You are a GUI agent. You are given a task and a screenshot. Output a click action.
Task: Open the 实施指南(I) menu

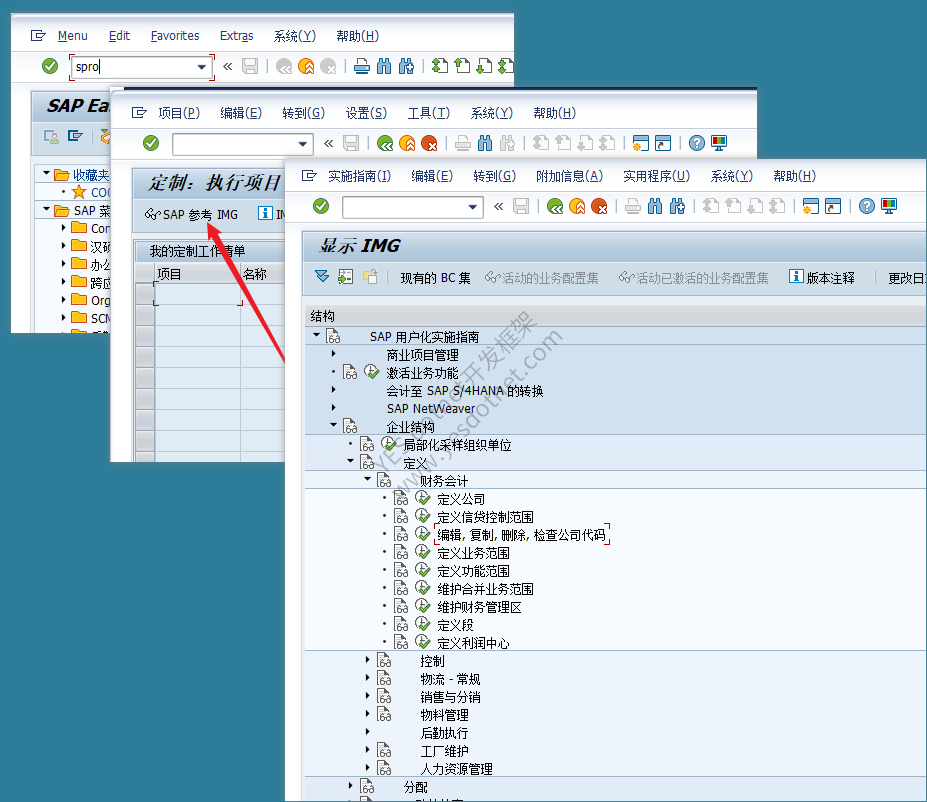(359, 176)
